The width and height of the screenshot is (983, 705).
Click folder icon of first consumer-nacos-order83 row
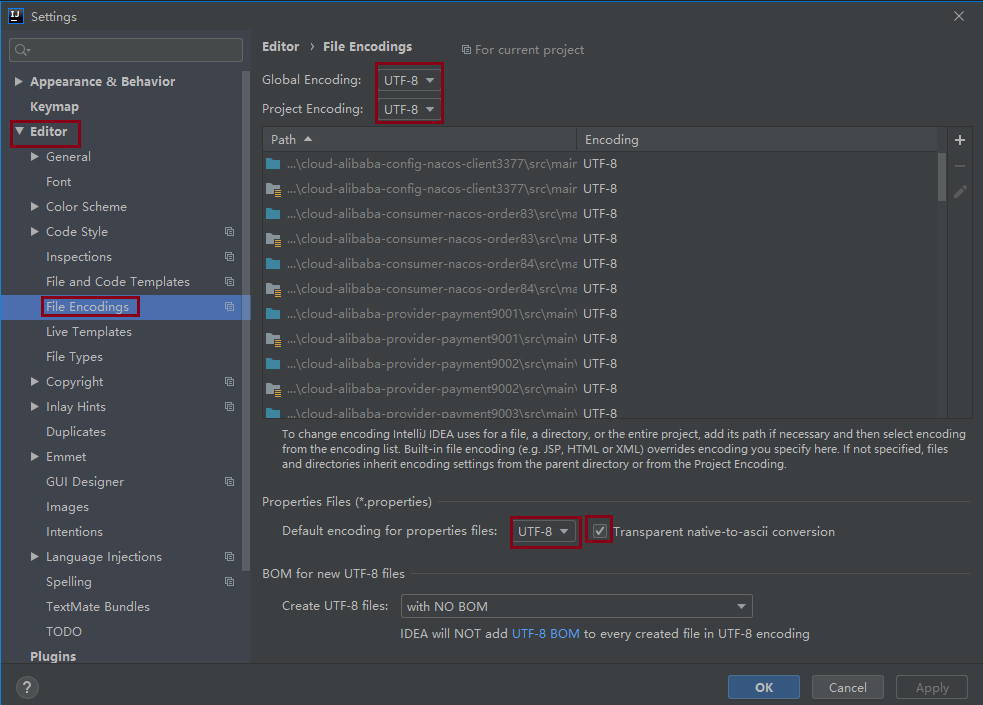(273, 214)
